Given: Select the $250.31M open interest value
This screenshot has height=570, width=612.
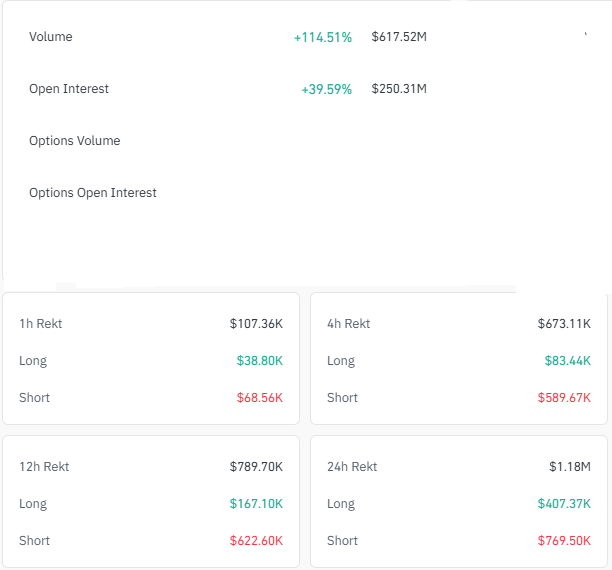Looking at the screenshot, I should click(399, 89).
